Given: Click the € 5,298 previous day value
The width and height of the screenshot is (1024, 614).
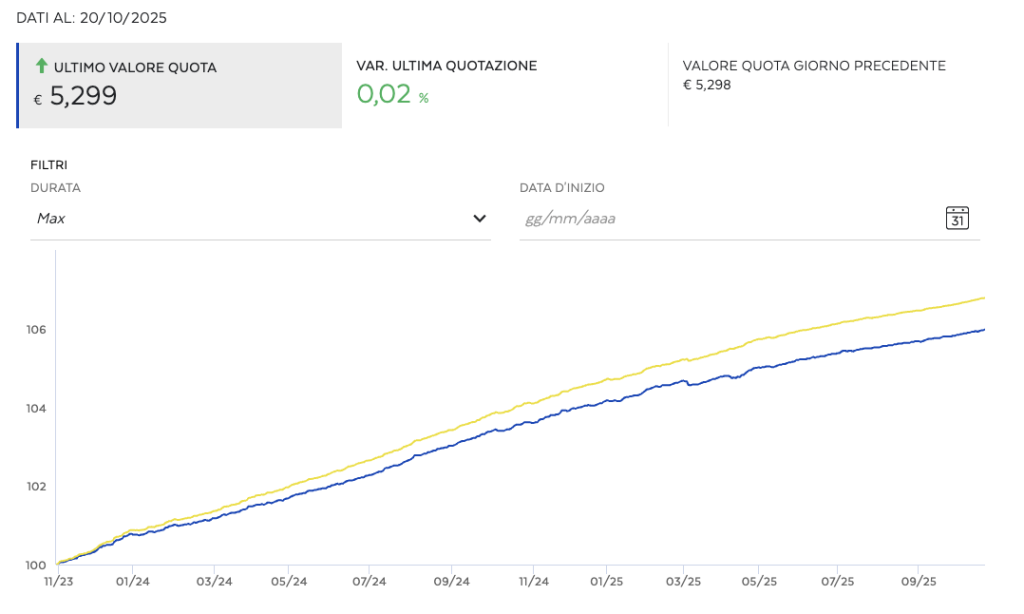Looking at the screenshot, I should [707, 85].
